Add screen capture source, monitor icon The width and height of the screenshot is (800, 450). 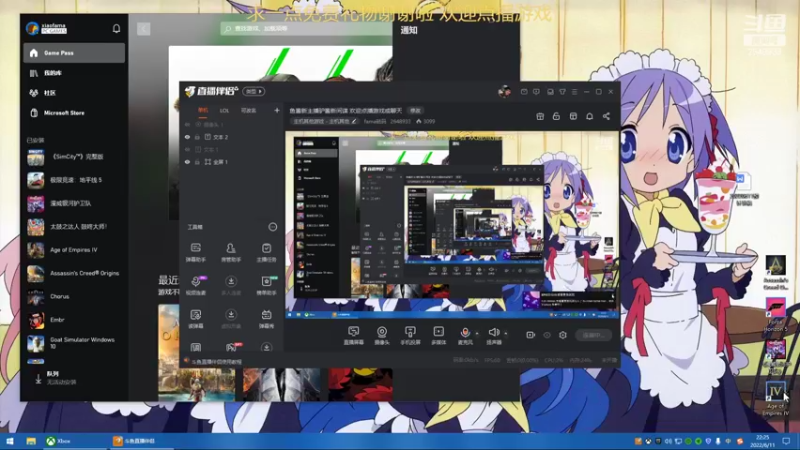pyautogui.click(x=354, y=336)
